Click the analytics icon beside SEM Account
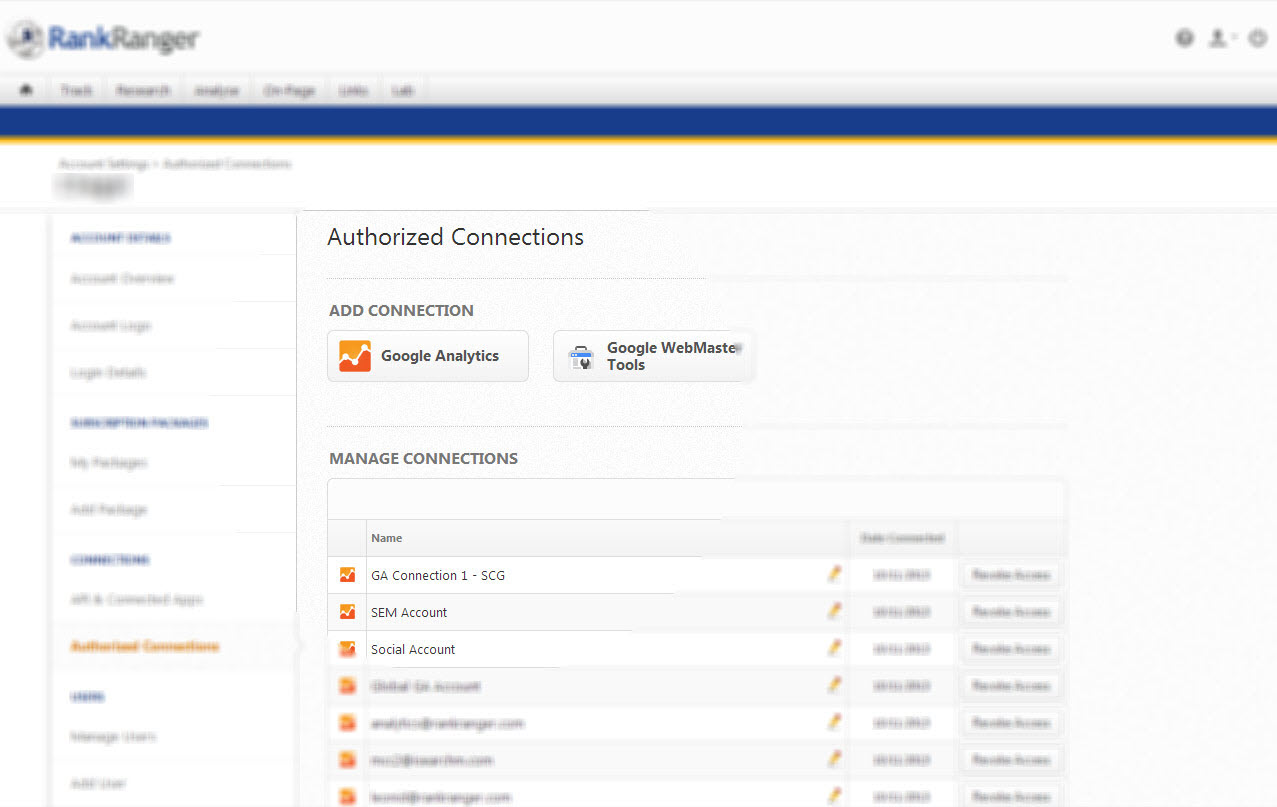 347,612
